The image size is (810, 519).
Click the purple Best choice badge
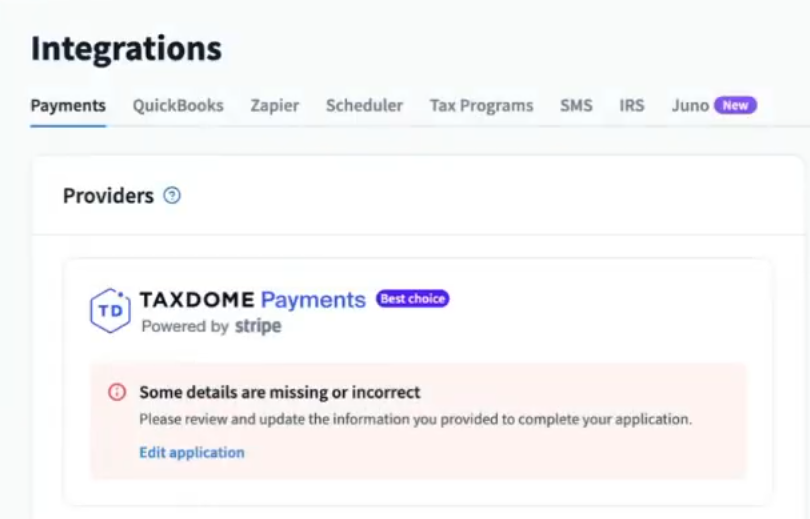[x=412, y=299]
